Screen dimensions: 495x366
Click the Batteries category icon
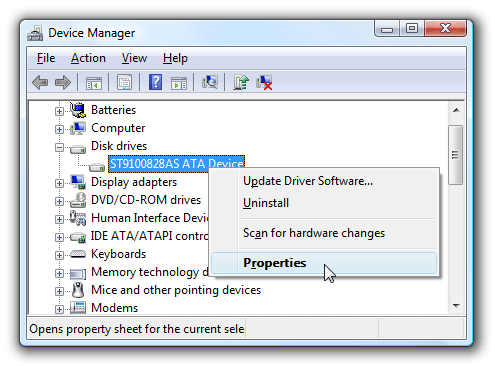tap(78, 110)
